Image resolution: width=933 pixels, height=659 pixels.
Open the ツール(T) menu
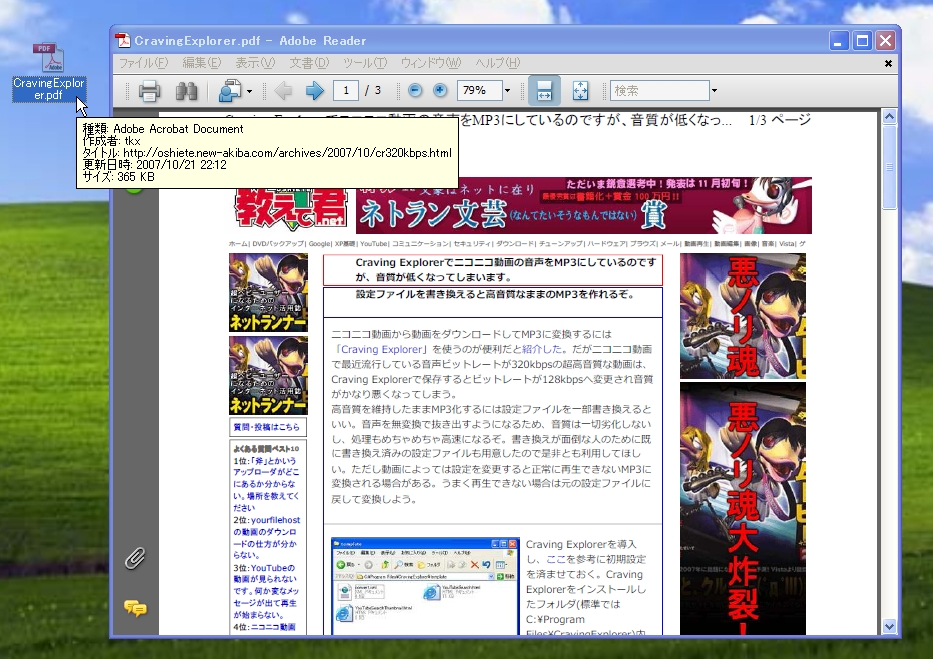[365, 62]
